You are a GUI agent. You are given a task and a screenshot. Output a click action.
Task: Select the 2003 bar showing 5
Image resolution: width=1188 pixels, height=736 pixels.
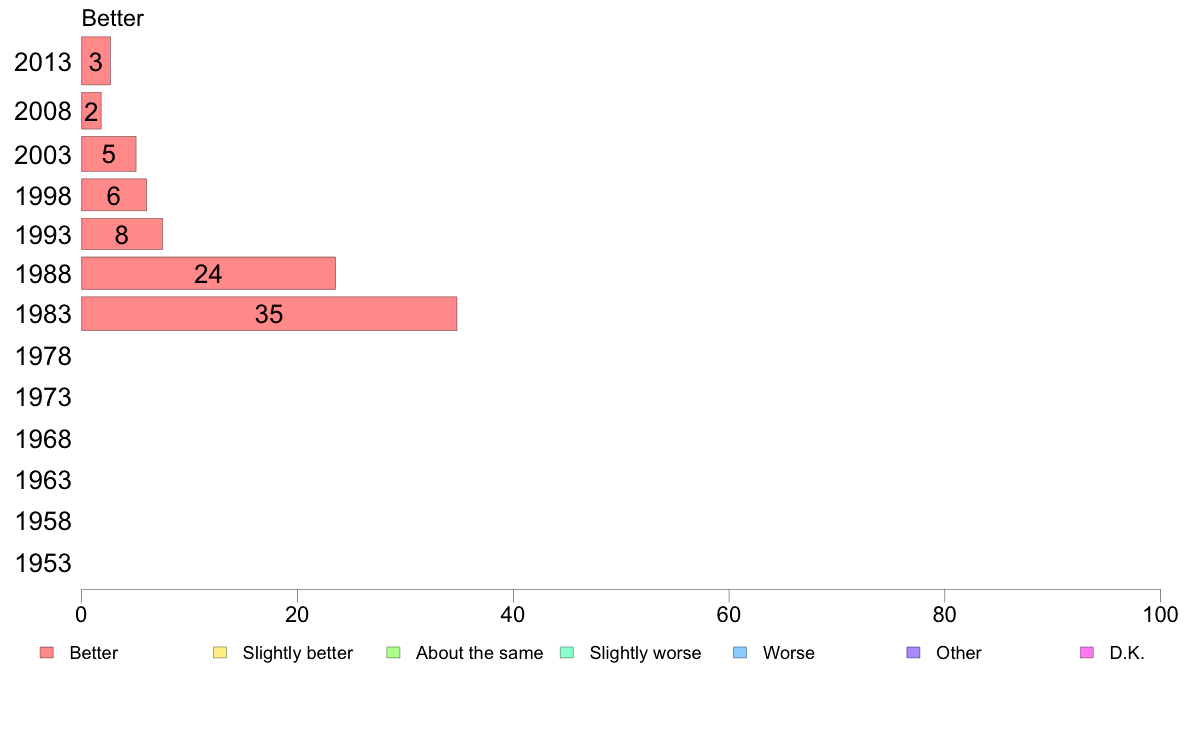108,154
